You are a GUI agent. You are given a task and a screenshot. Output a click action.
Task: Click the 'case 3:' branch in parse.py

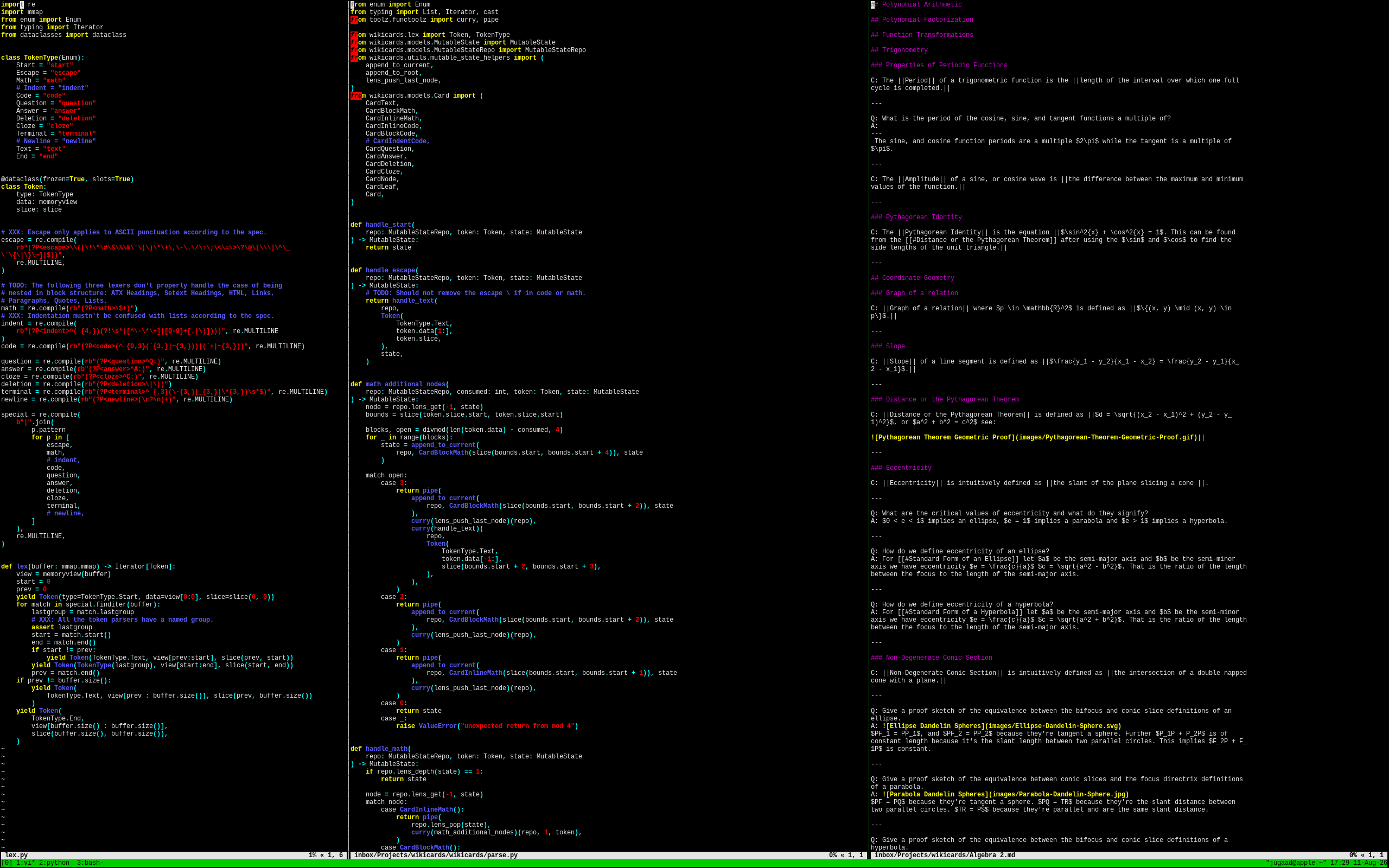394,483
